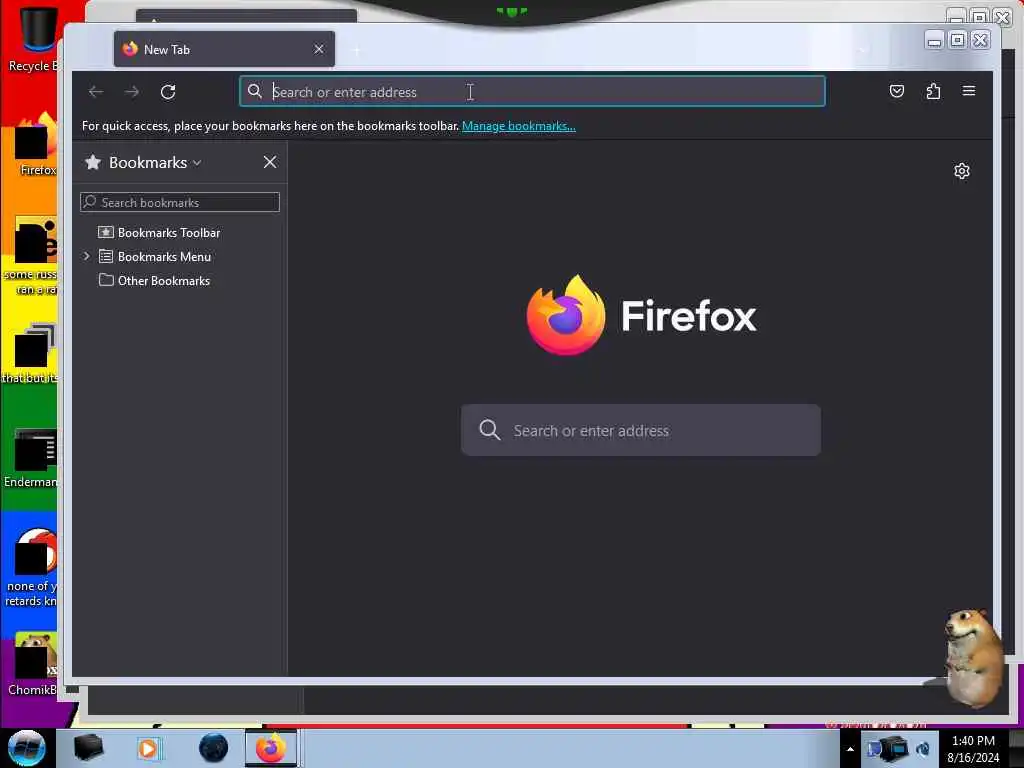1024x768 pixels.
Task: Select the Recycle Bin desktop icon
Action: pos(33,39)
